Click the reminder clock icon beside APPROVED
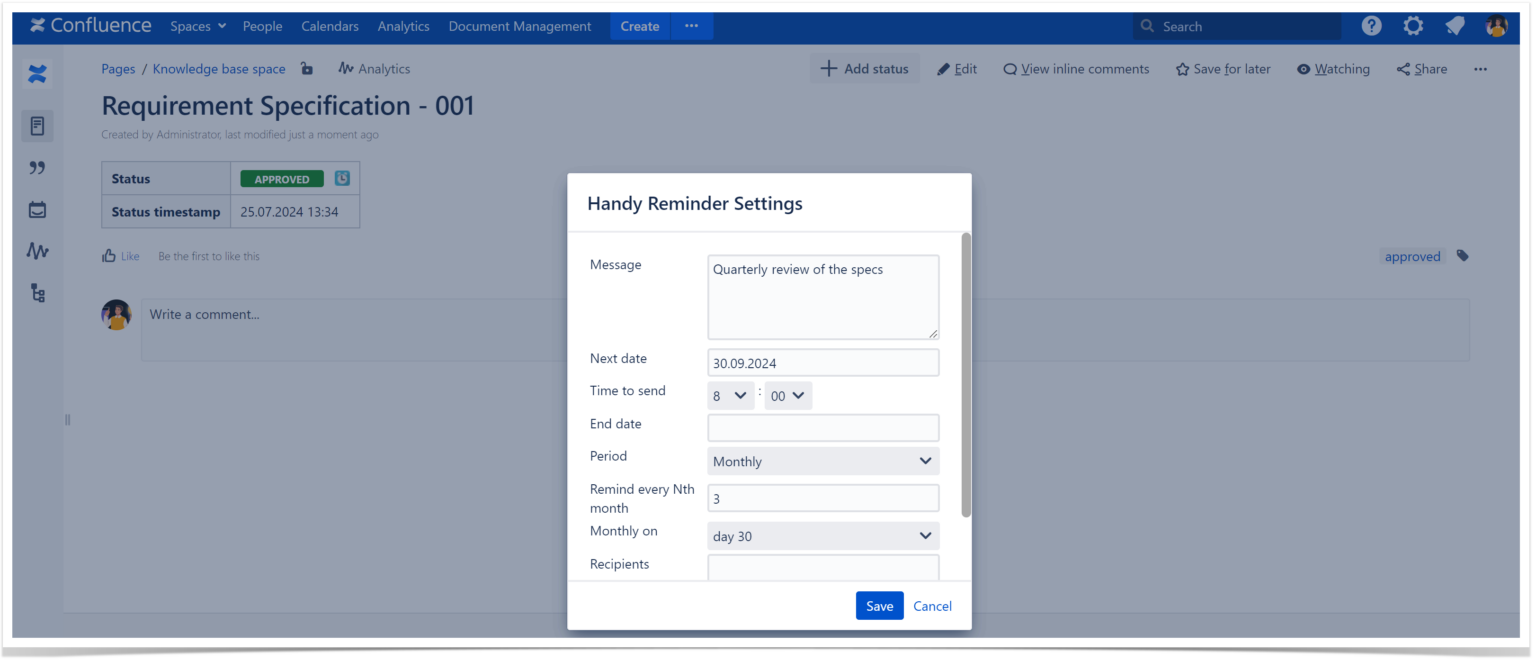 [342, 178]
